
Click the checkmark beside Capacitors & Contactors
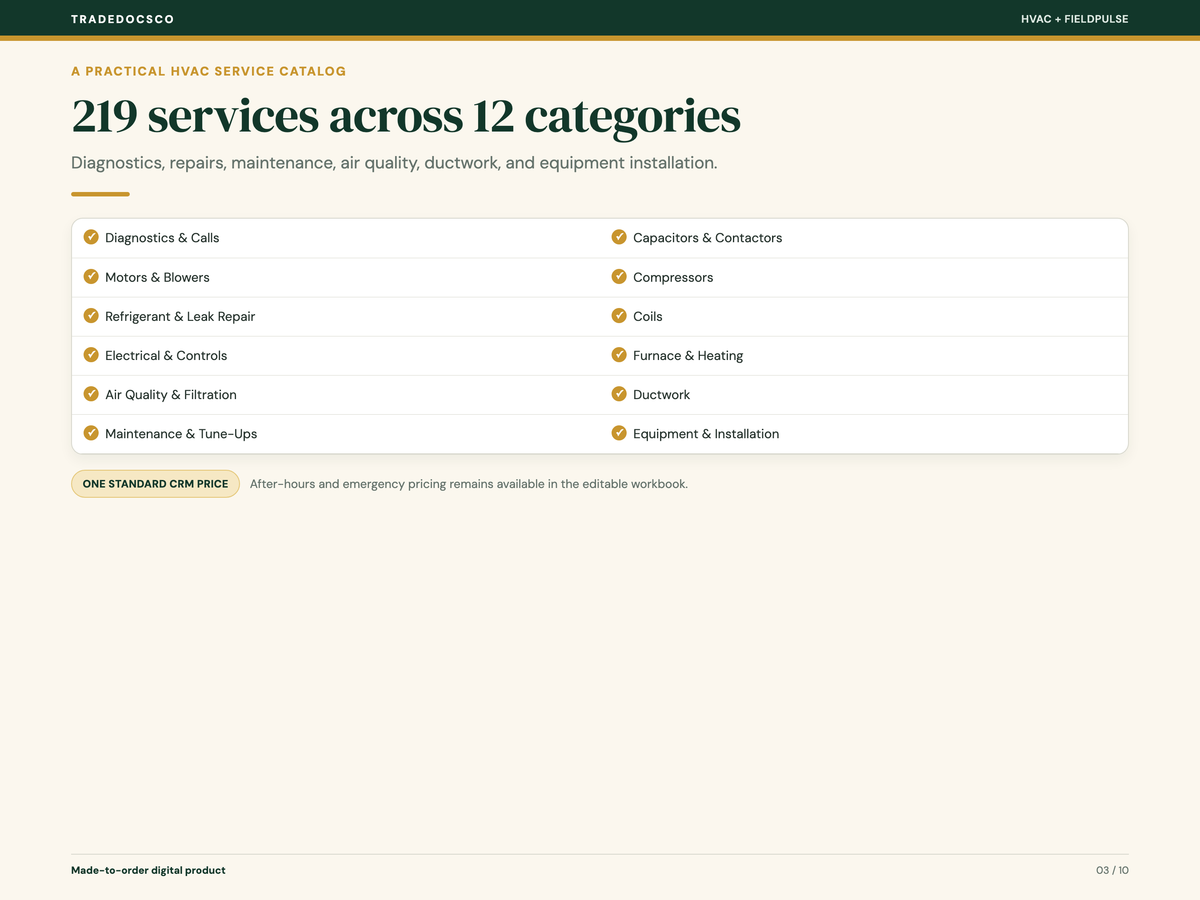619,237
